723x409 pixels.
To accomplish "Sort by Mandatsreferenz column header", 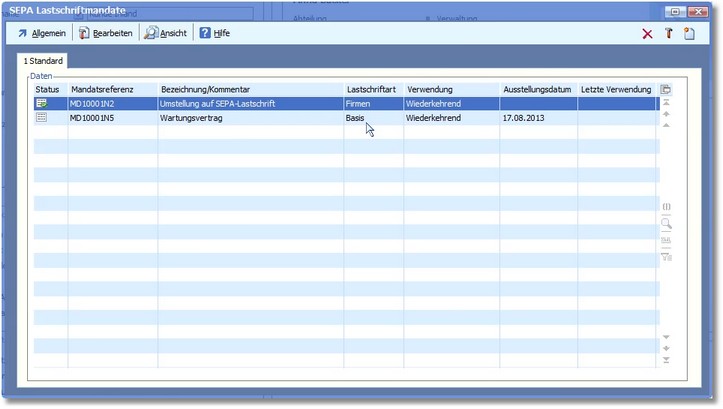I will point(108,90).
